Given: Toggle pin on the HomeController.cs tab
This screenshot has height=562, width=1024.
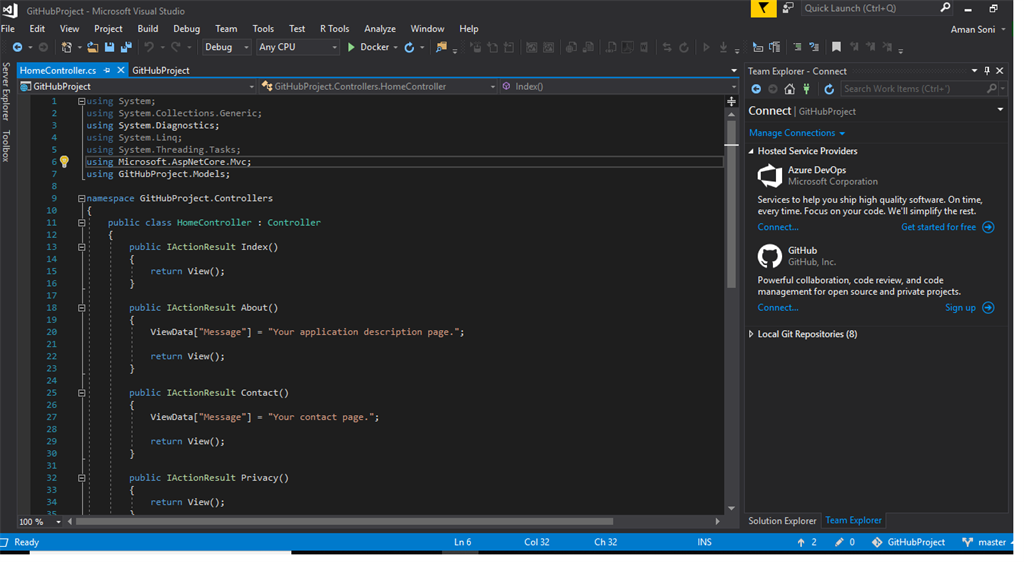Looking at the screenshot, I should [x=107, y=70].
